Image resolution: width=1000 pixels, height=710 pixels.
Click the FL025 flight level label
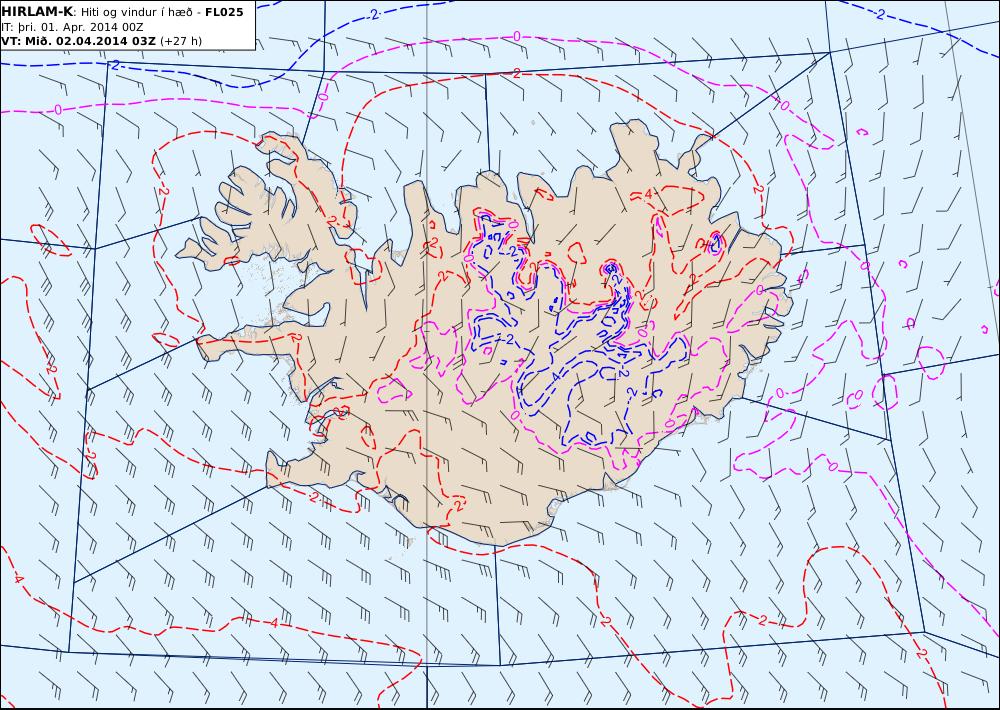224,12
